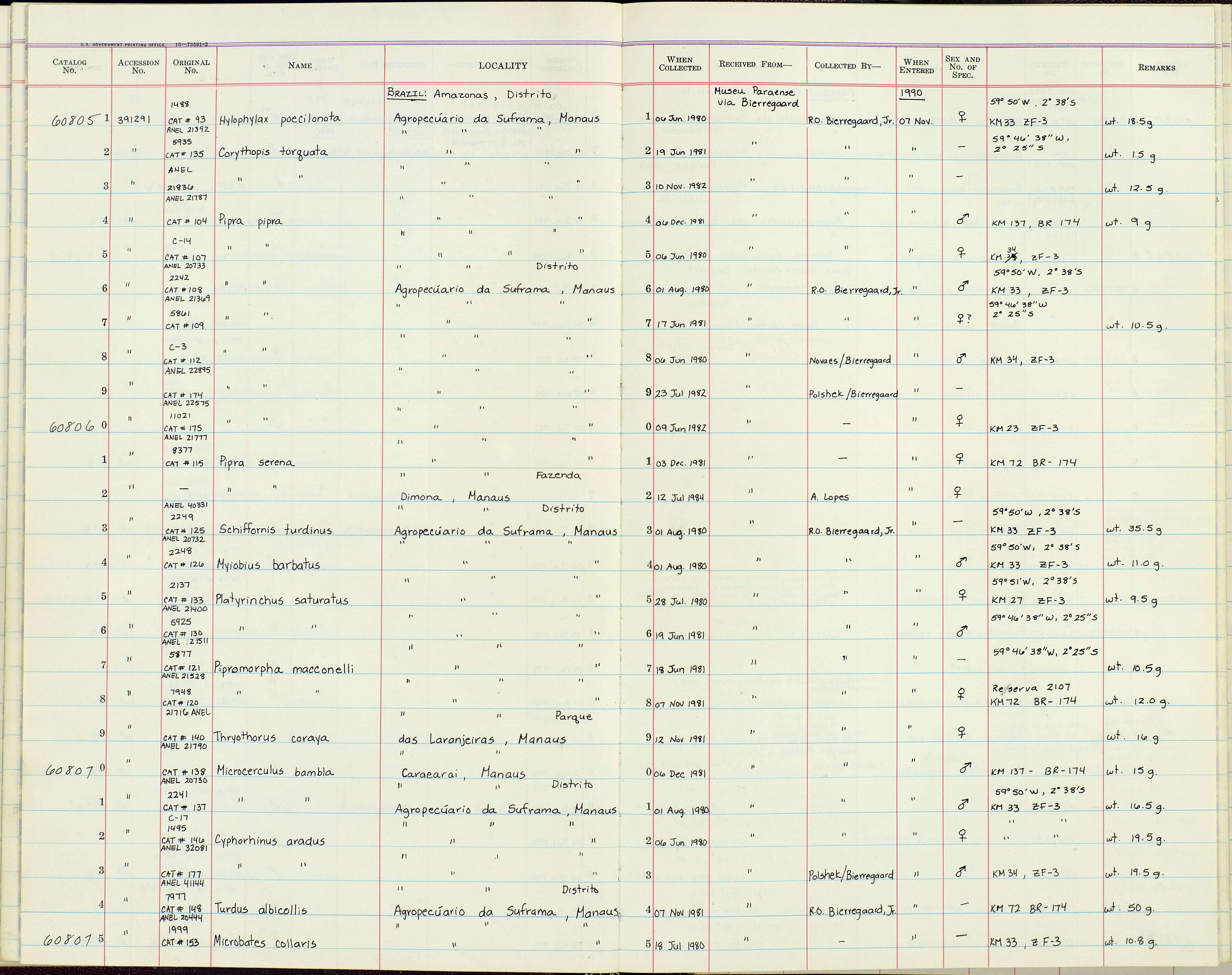This screenshot has width=1232, height=975.
Task: Click the species name Cyphorhinus aradus
Action: (x=270, y=841)
